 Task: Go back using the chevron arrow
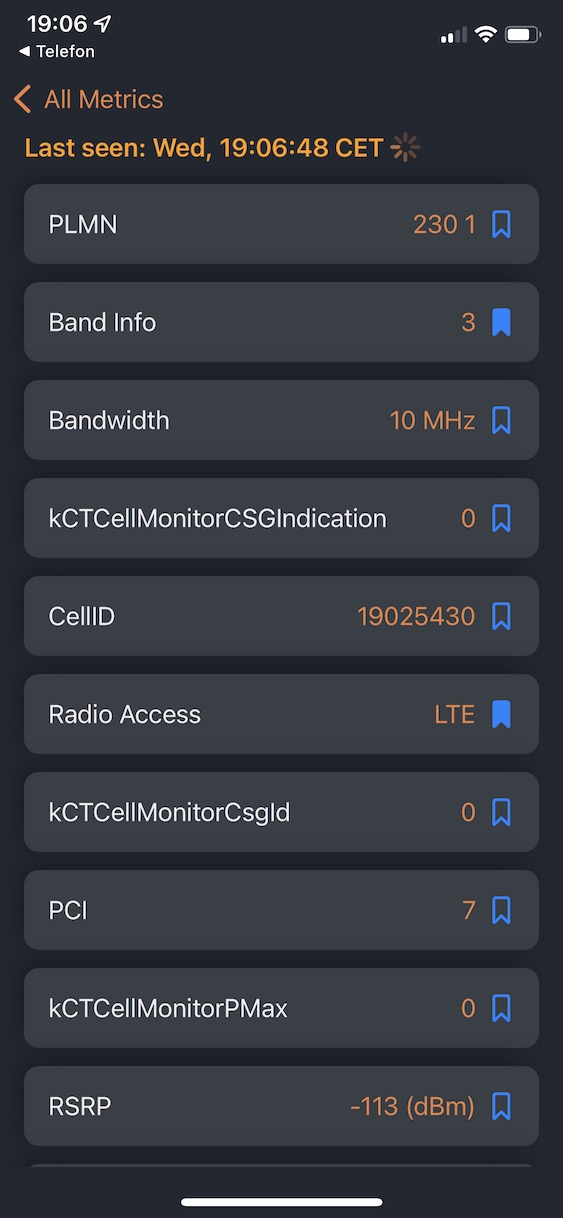pos(22,99)
